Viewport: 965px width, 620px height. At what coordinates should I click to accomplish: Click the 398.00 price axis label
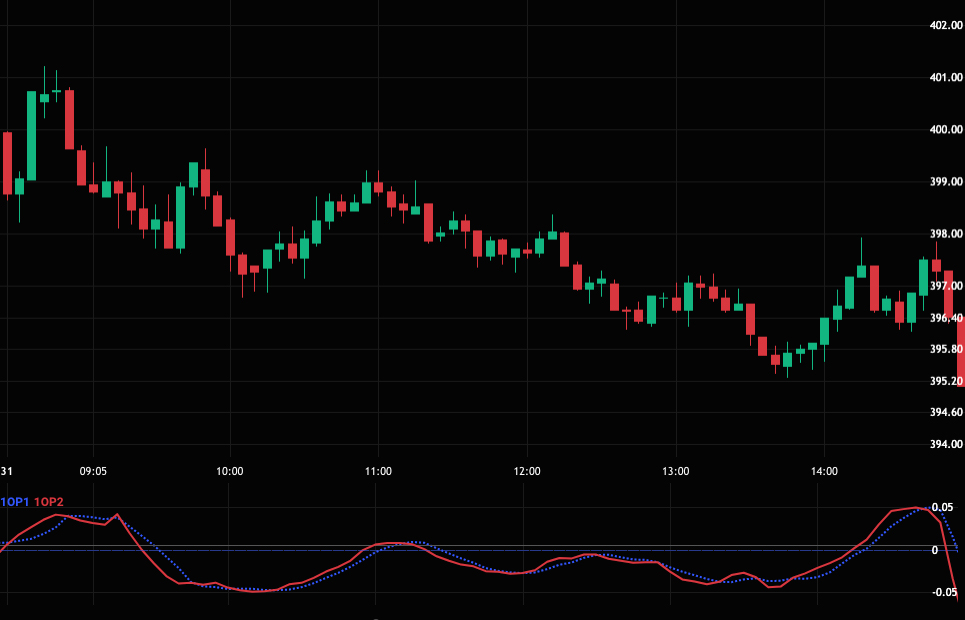tap(945, 234)
